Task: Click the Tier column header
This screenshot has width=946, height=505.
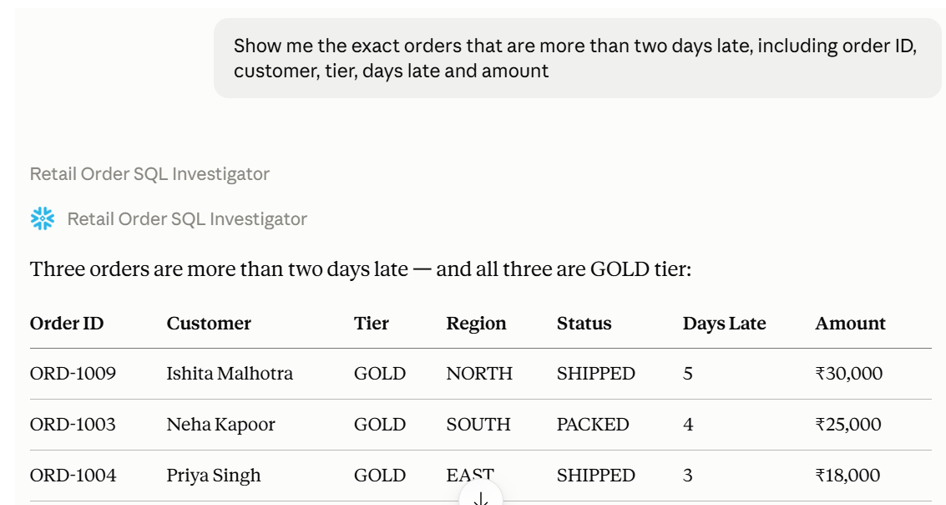Action: (x=371, y=323)
